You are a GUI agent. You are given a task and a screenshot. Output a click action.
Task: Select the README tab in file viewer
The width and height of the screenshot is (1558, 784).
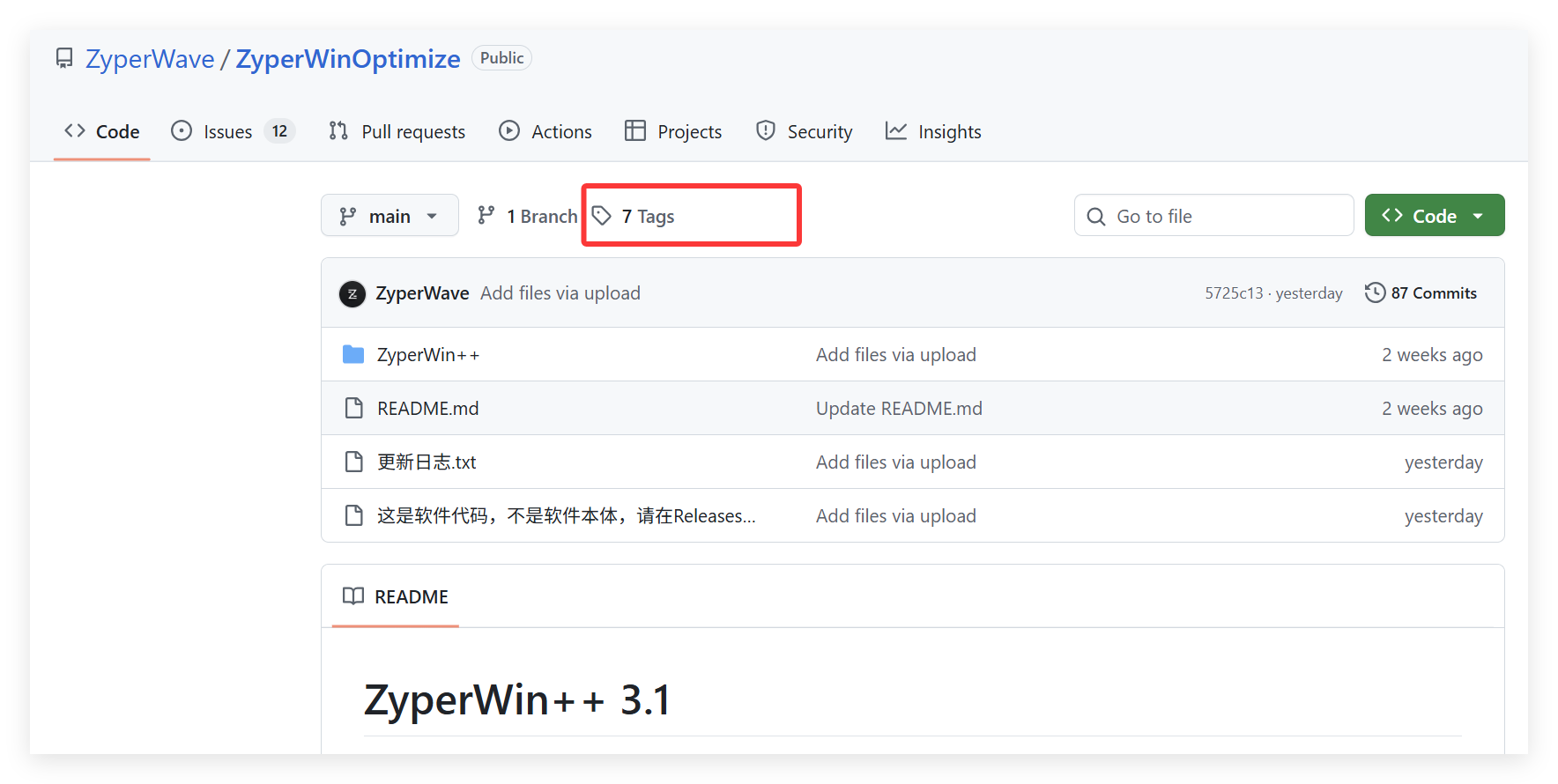click(396, 597)
